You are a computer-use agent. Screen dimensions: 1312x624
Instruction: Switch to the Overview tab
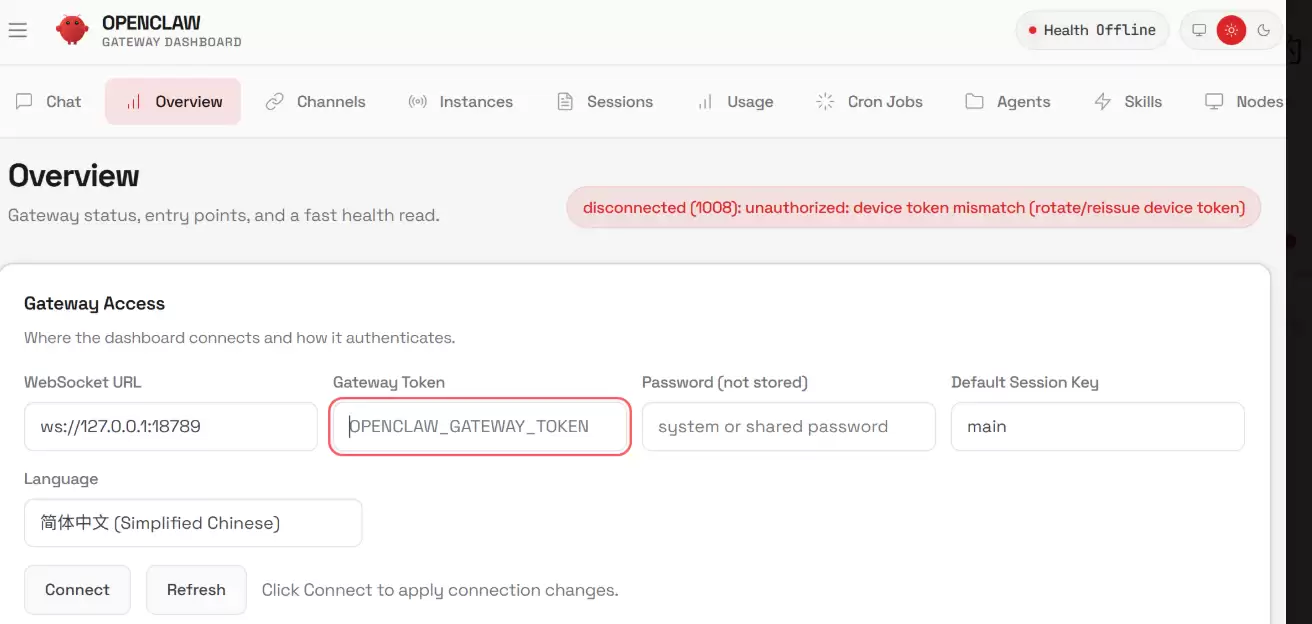pyautogui.click(x=172, y=101)
